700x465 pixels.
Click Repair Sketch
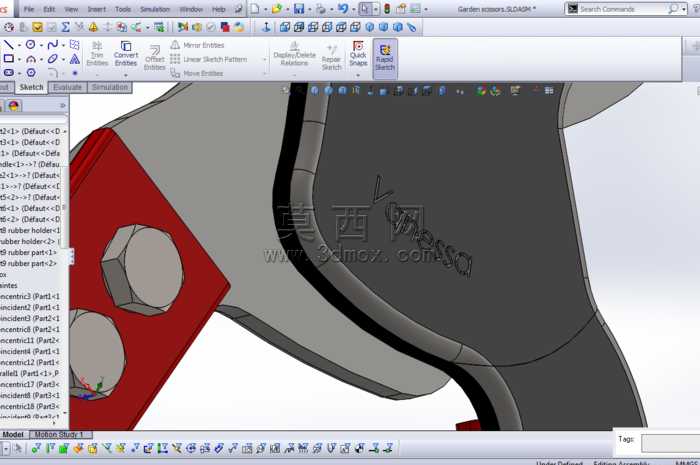pos(331,57)
